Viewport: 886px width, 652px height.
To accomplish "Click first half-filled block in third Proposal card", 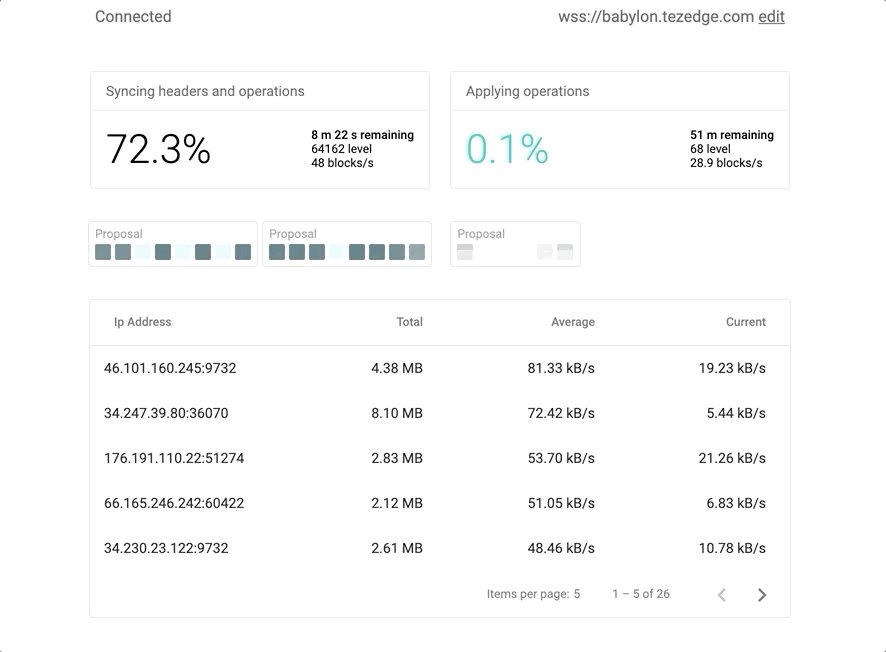I will tap(465, 252).
